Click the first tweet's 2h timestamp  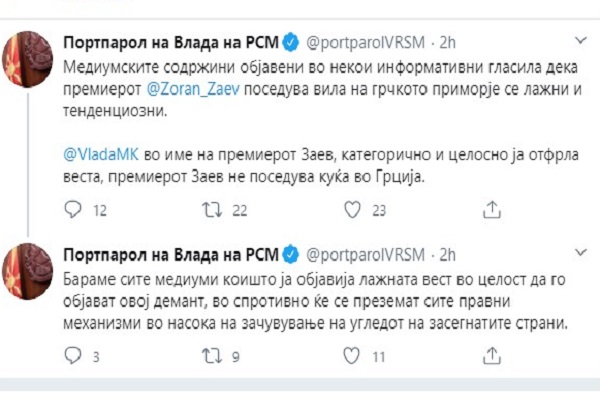(447, 42)
